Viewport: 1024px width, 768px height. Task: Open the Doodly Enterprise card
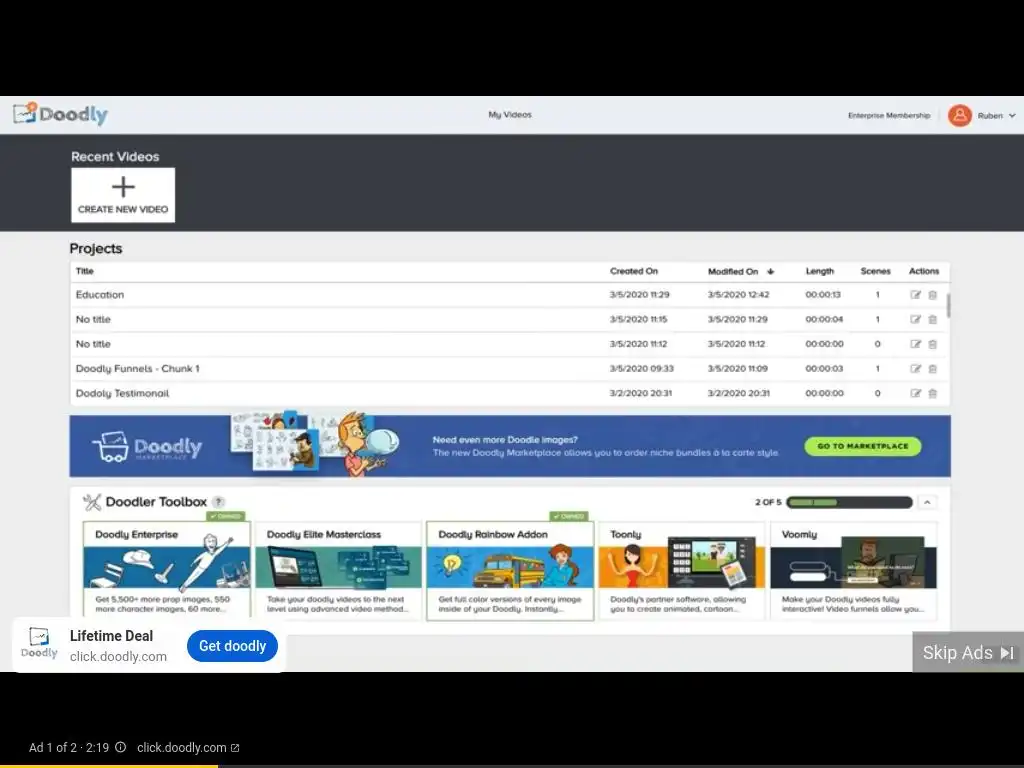[x=167, y=570]
